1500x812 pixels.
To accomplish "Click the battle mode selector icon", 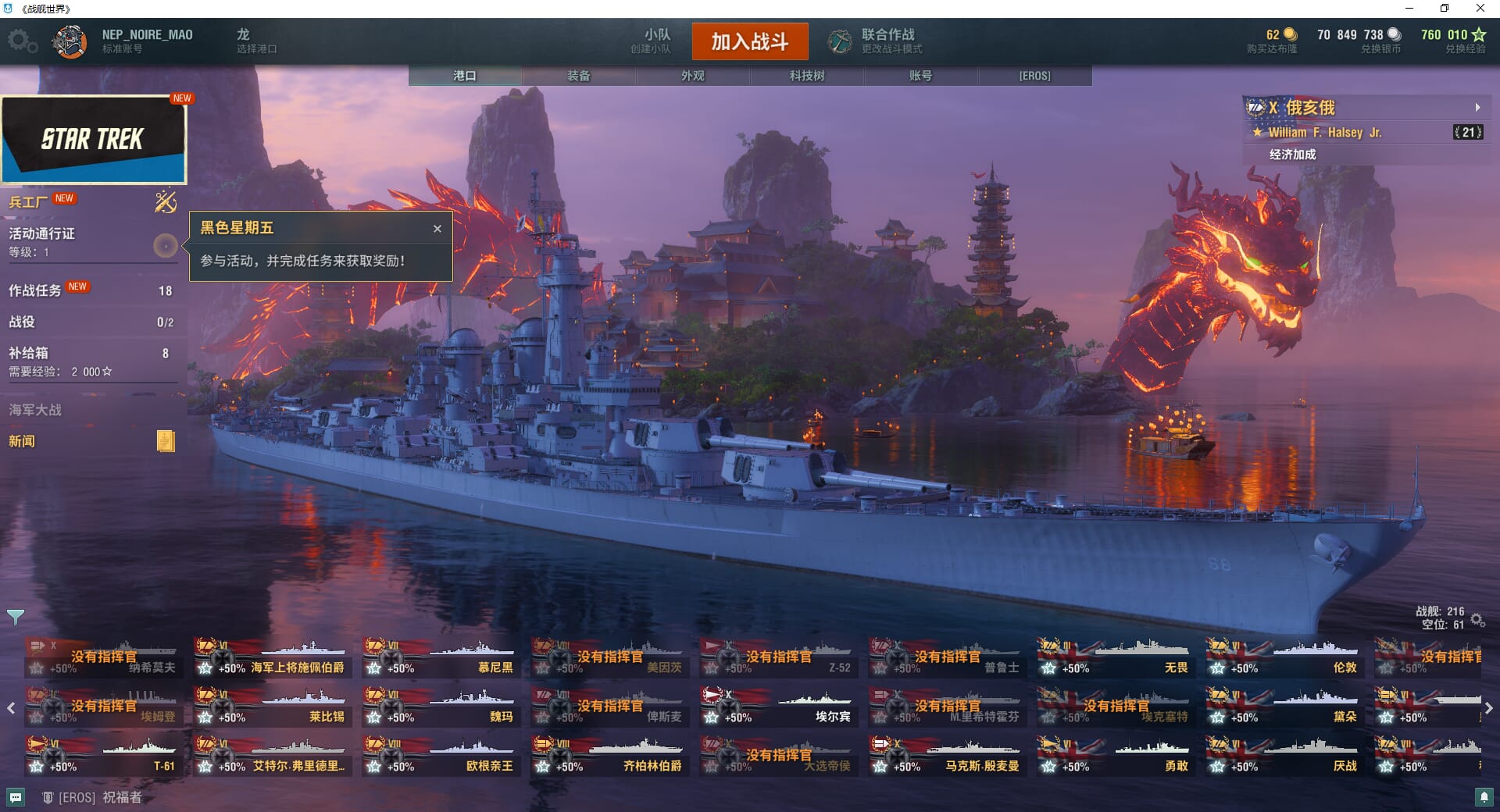I will (840, 41).
